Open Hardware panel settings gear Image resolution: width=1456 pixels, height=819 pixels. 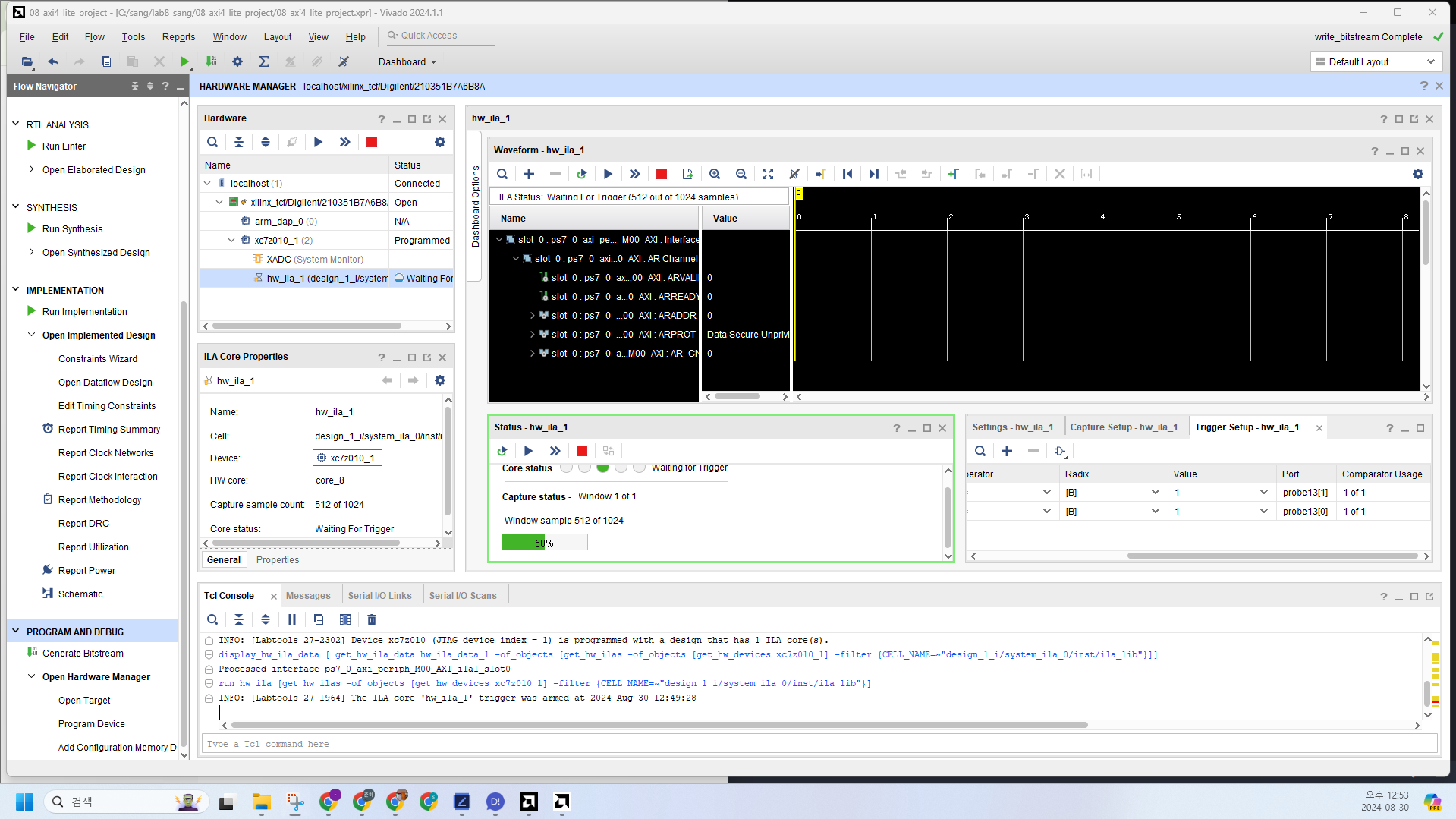(439, 142)
